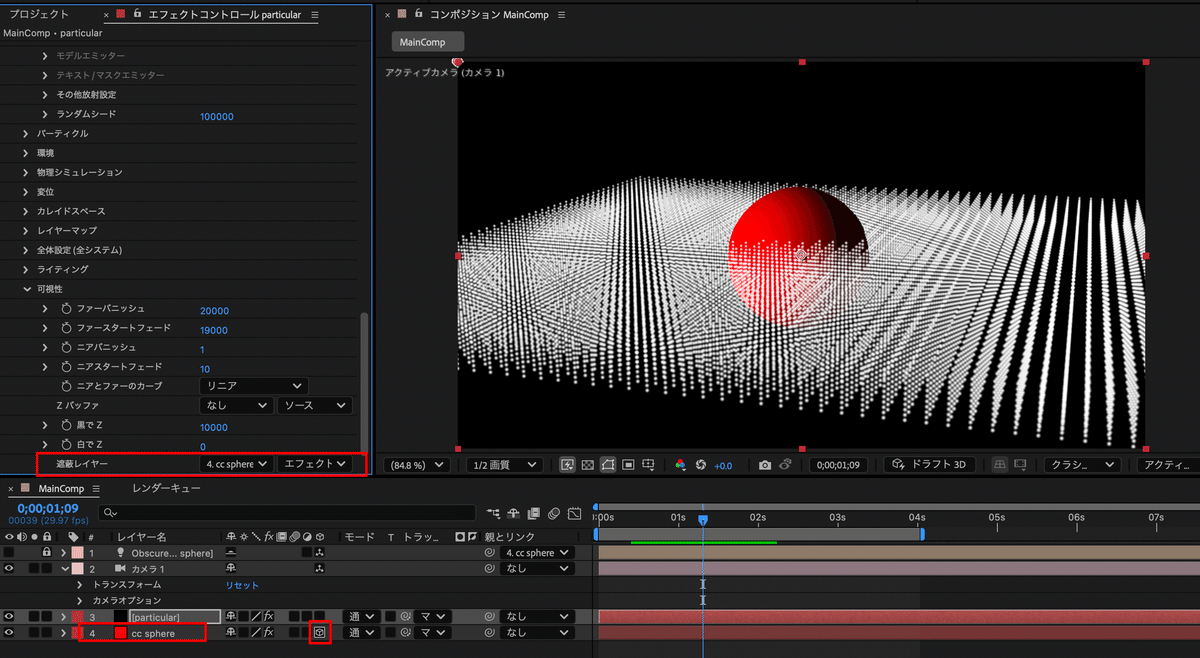The image size is (1200, 658).
Task: Unlock the Obscure... sphere layer
Action: pyautogui.click(x=47, y=552)
